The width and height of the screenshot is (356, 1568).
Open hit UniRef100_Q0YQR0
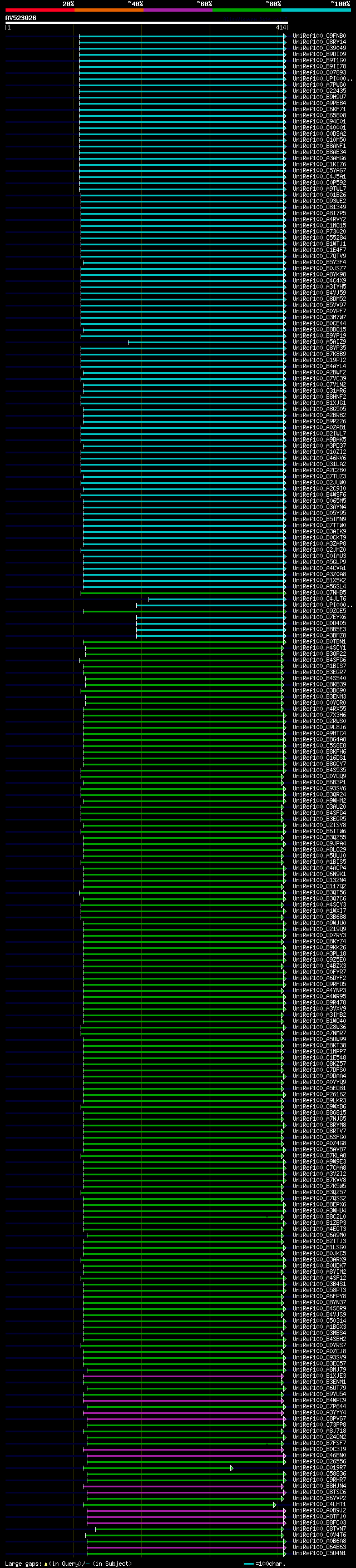pyautogui.click(x=319, y=703)
